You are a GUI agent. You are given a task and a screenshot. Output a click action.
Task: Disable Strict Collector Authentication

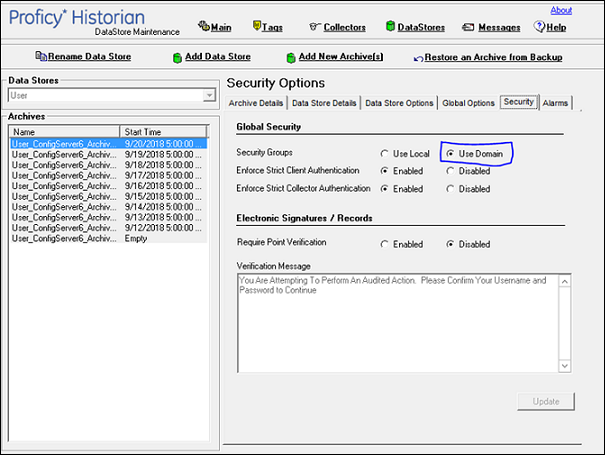(450, 189)
